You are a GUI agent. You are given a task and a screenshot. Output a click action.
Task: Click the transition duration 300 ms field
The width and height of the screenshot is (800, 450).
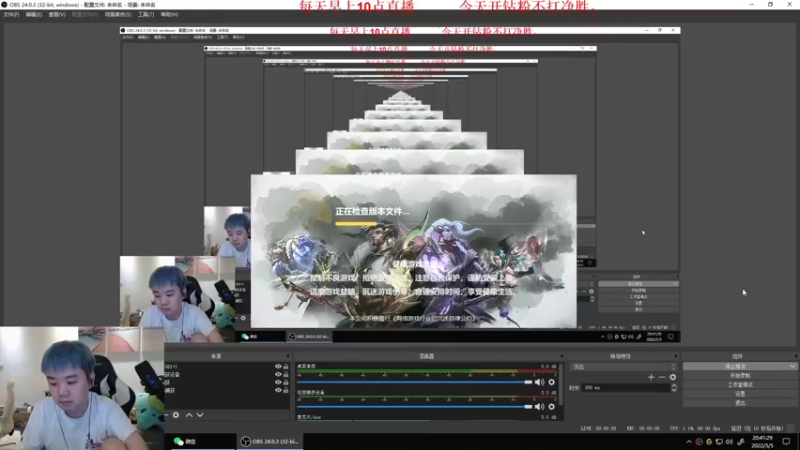click(x=626, y=388)
